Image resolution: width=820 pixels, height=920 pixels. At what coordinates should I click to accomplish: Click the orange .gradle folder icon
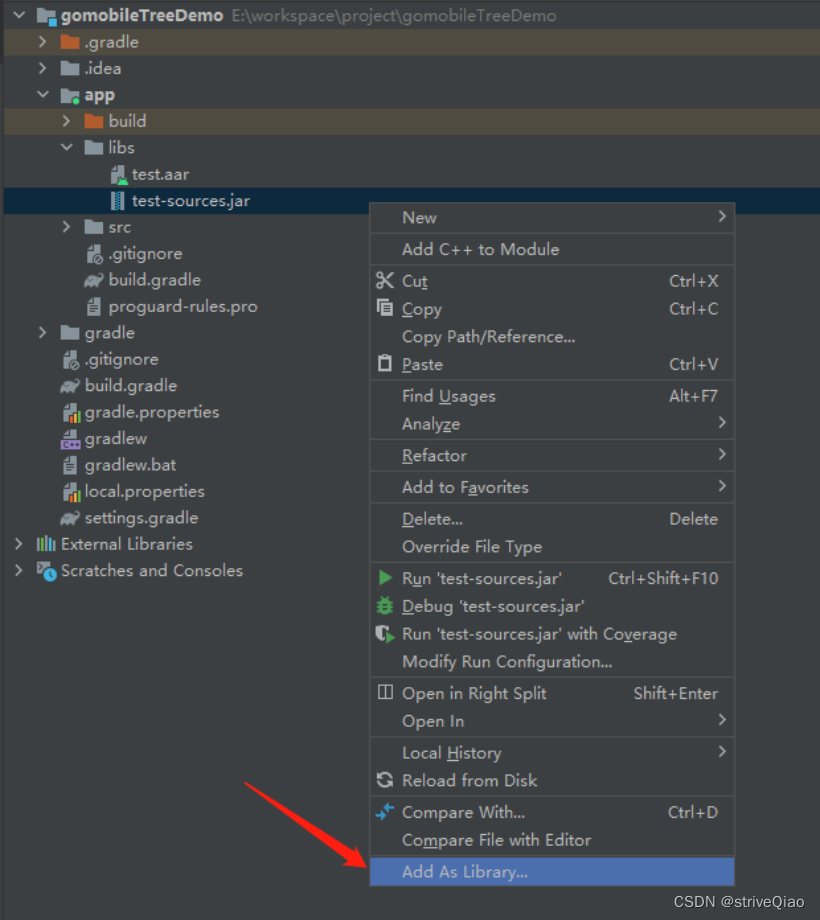tap(70, 42)
